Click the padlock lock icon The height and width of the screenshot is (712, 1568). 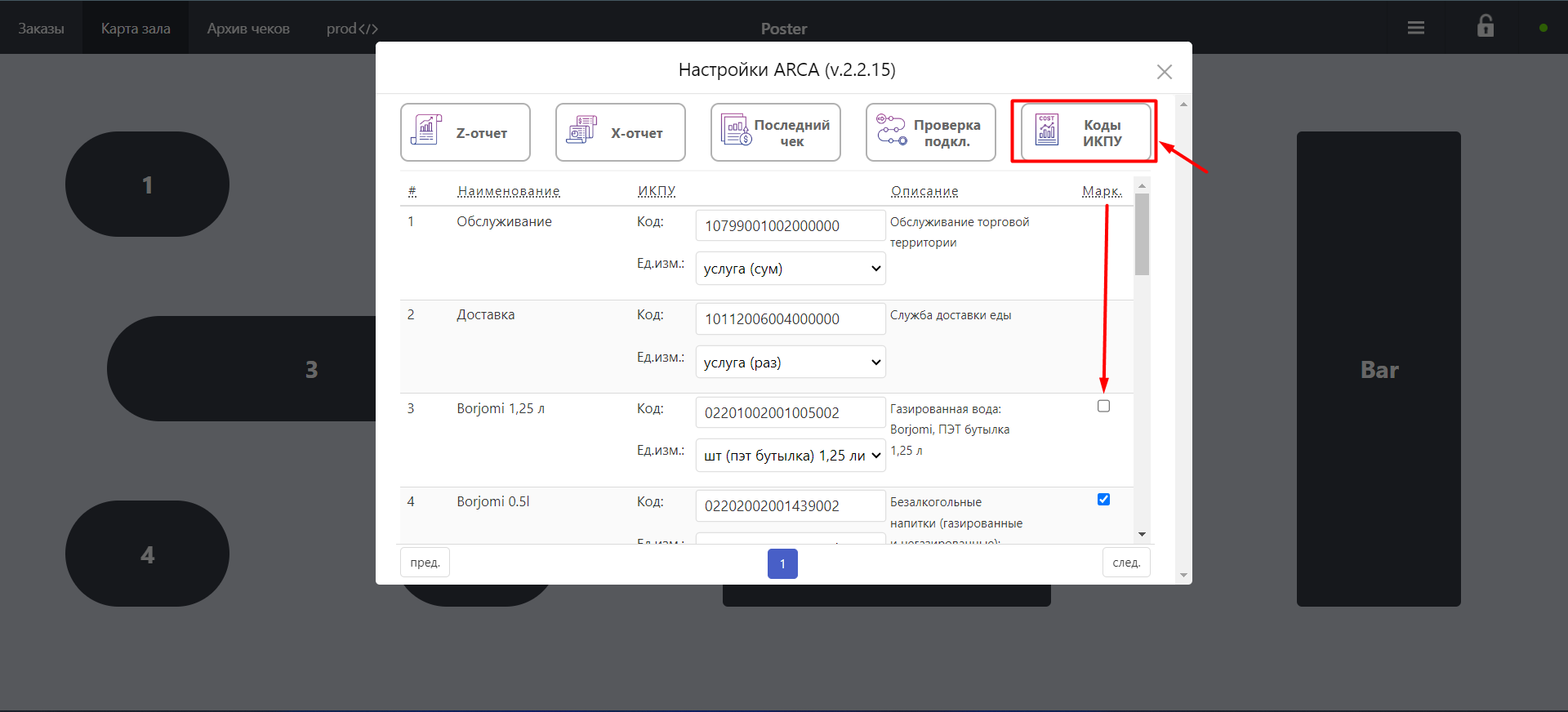tap(1486, 26)
